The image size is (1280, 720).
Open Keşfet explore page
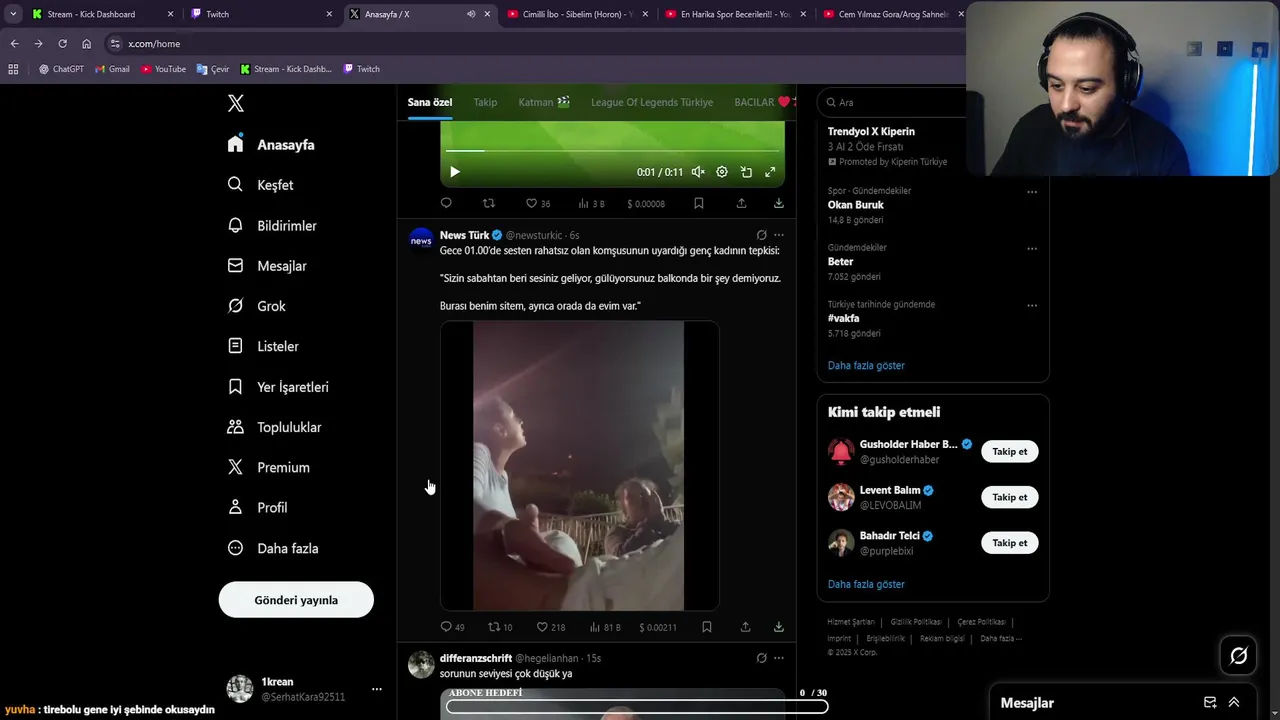(x=260, y=185)
